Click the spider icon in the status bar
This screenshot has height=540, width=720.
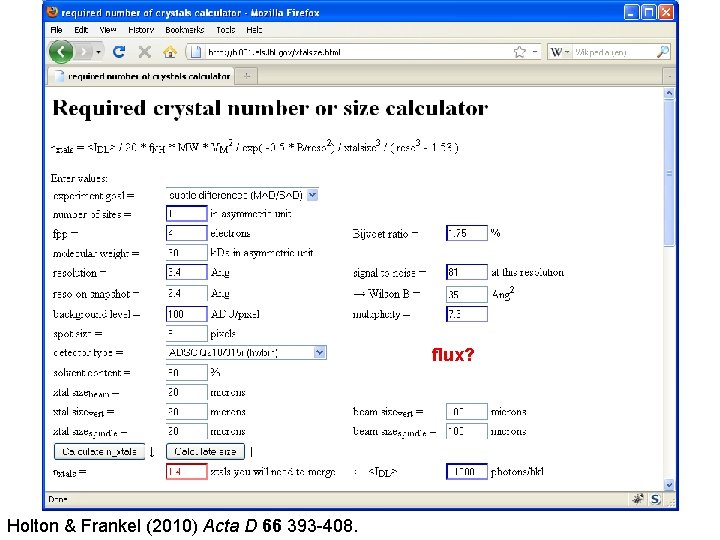click(637, 499)
